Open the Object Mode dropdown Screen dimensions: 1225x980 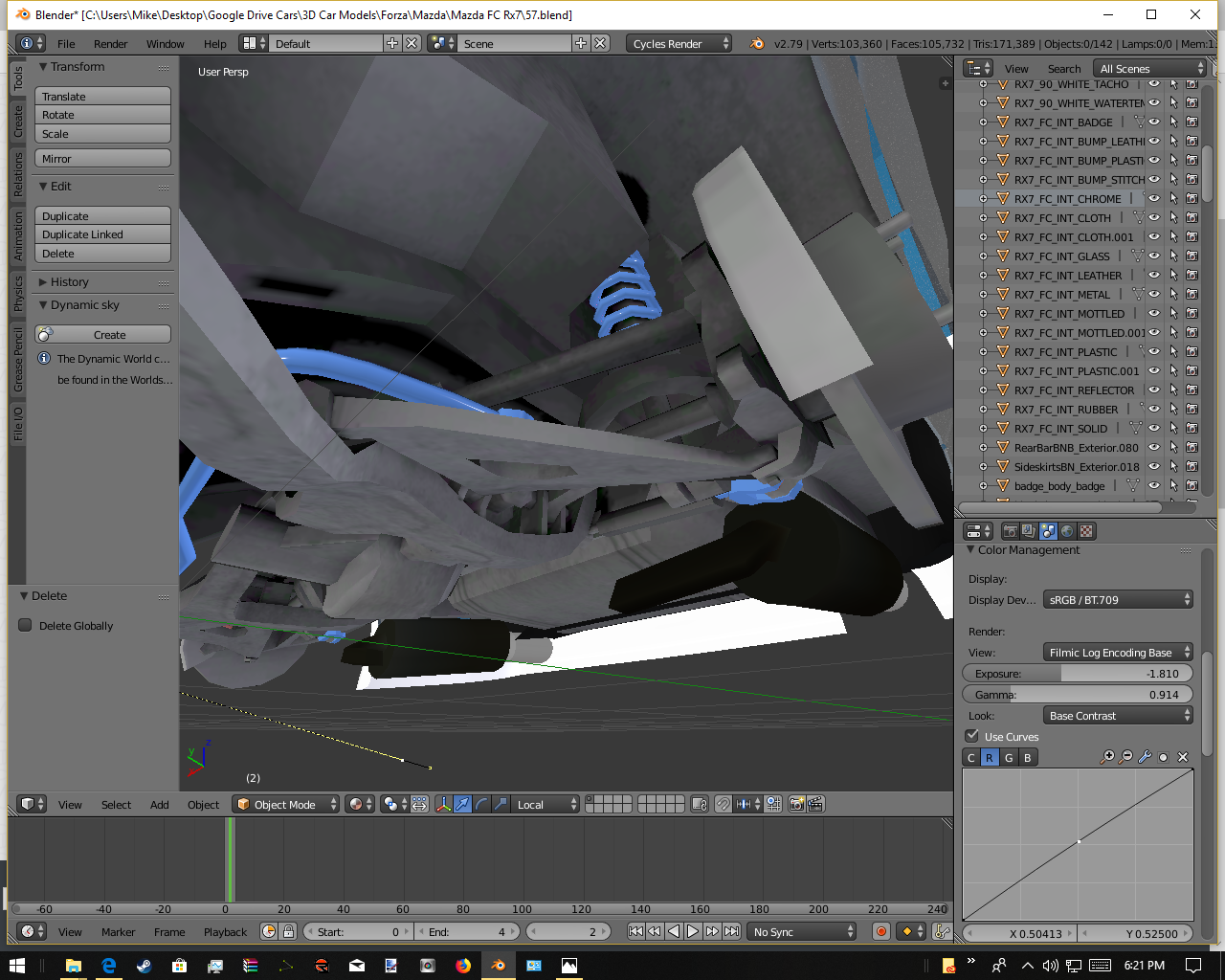click(x=287, y=805)
